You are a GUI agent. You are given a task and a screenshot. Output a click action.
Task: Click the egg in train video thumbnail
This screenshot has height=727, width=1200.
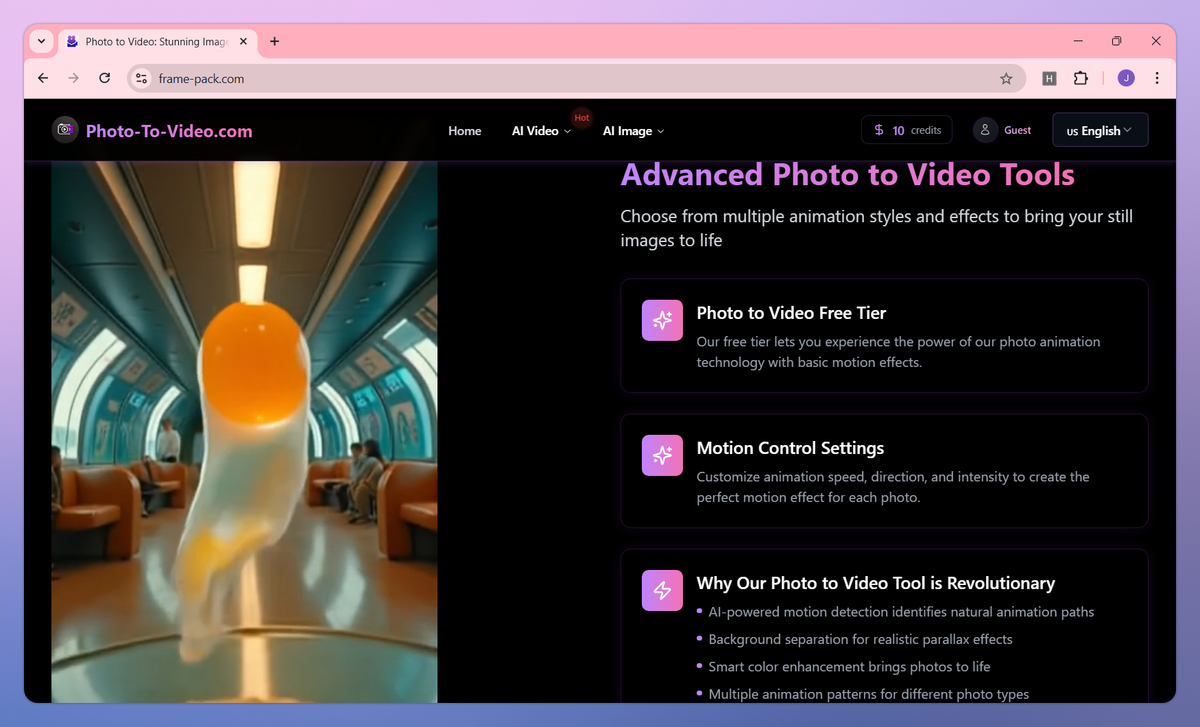coord(244,432)
